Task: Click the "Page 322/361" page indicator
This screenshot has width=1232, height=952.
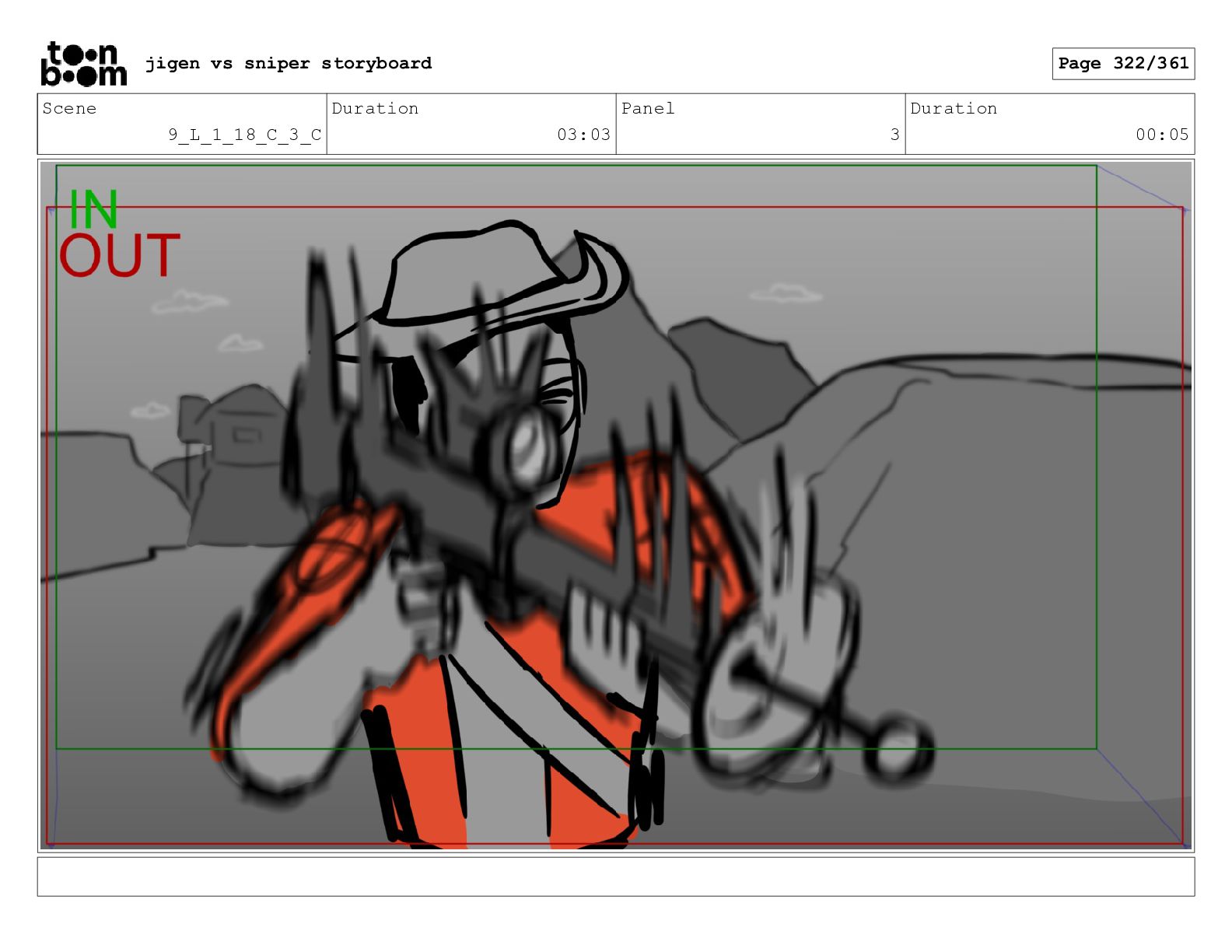Action: pos(1123,64)
